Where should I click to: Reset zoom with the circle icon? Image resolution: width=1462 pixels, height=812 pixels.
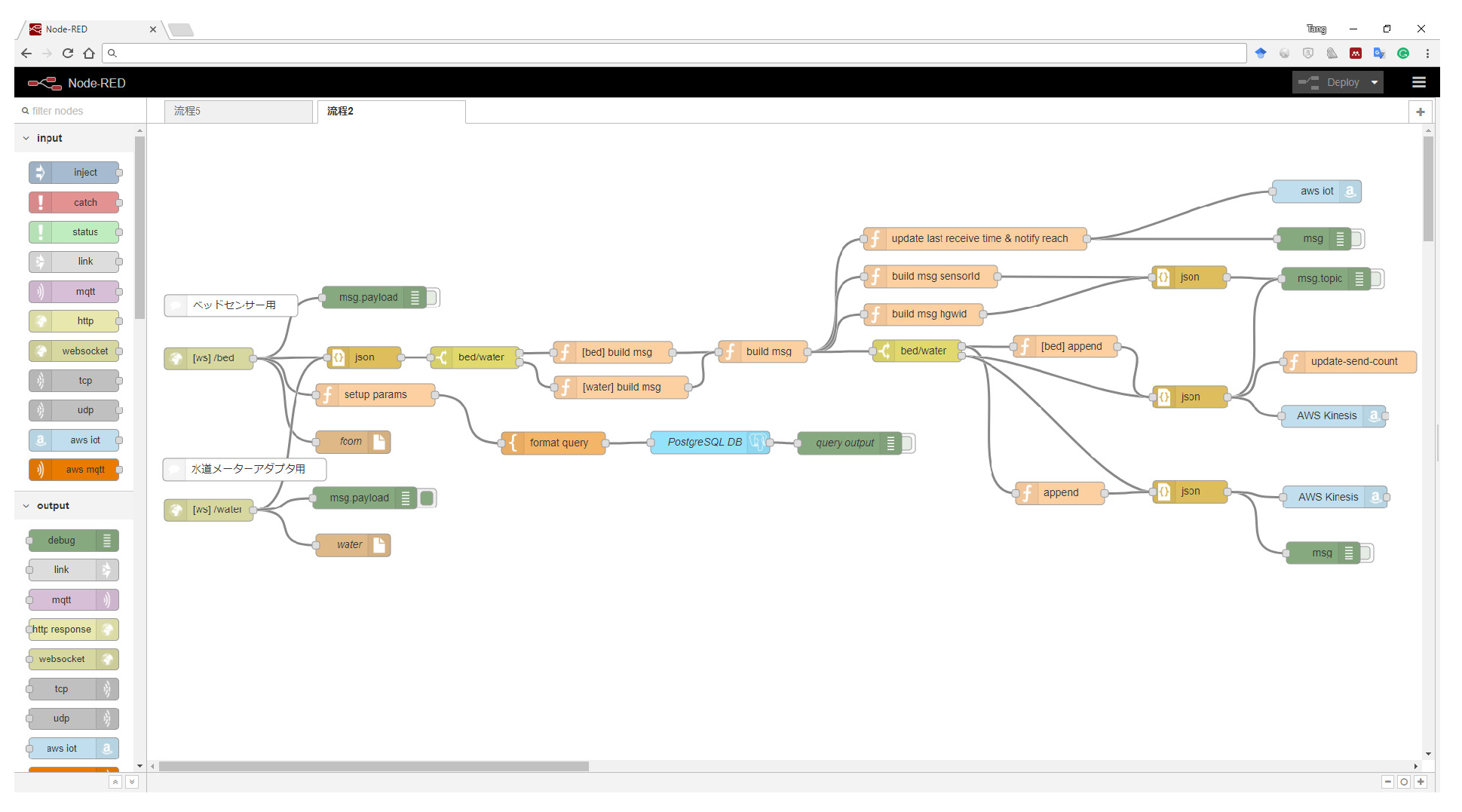pos(1404,782)
